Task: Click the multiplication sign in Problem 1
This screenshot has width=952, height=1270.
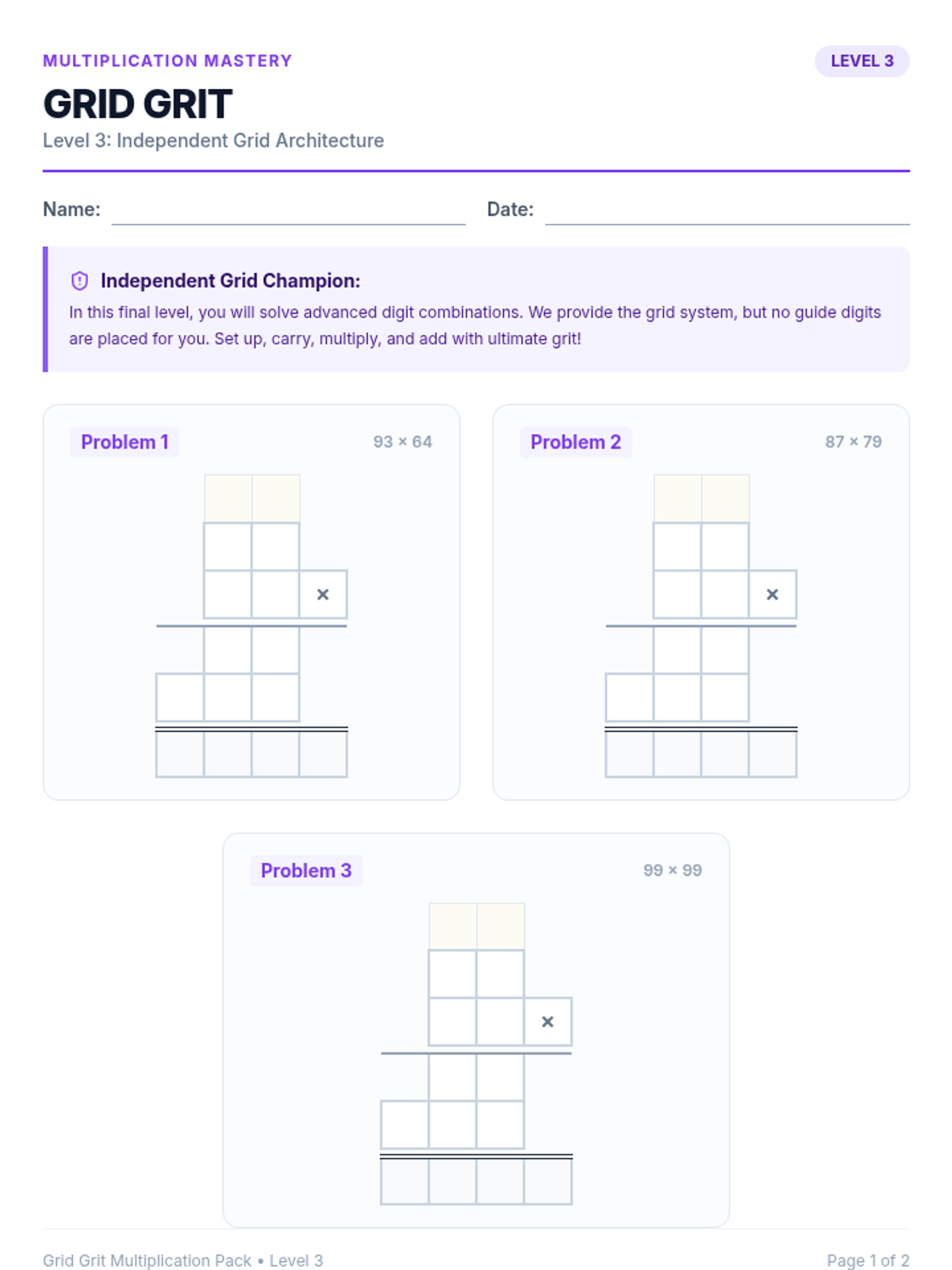Action: pyautogui.click(x=323, y=595)
